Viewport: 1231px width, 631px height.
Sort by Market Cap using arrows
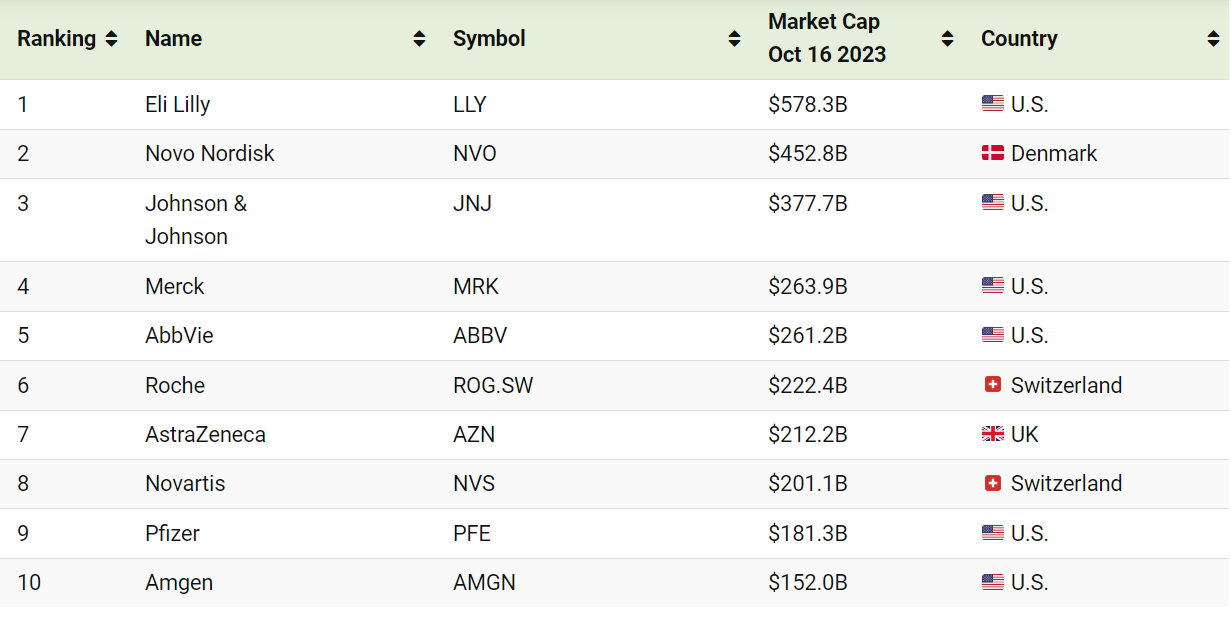947,39
